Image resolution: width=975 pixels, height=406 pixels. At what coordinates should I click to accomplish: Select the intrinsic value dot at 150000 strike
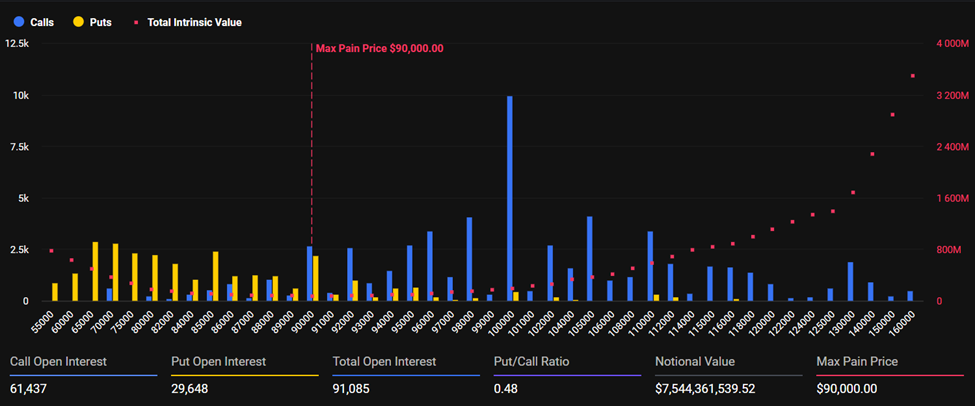click(x=892, y=115)
